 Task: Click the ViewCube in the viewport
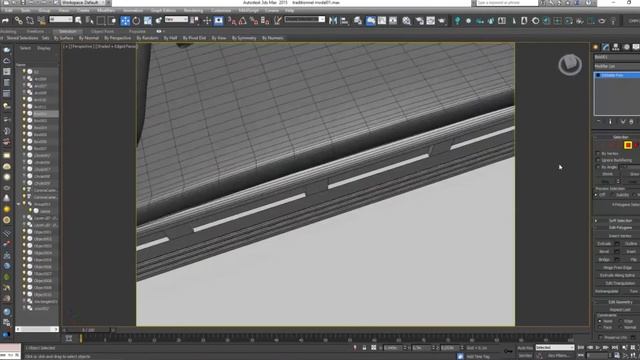tap(570, 64)
